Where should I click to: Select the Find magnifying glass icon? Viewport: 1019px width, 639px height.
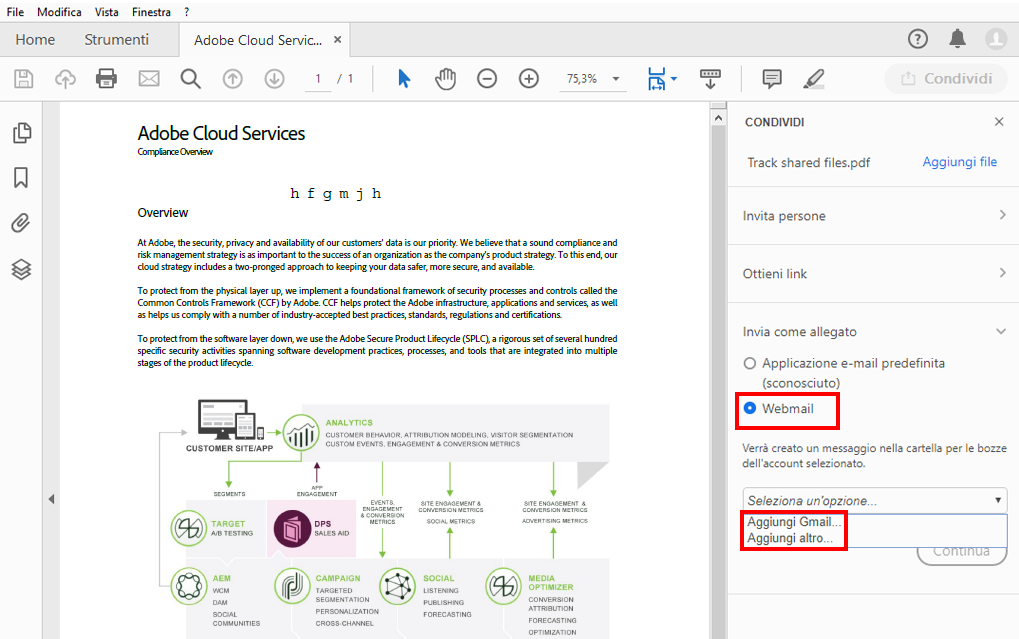tap(190, 78)
